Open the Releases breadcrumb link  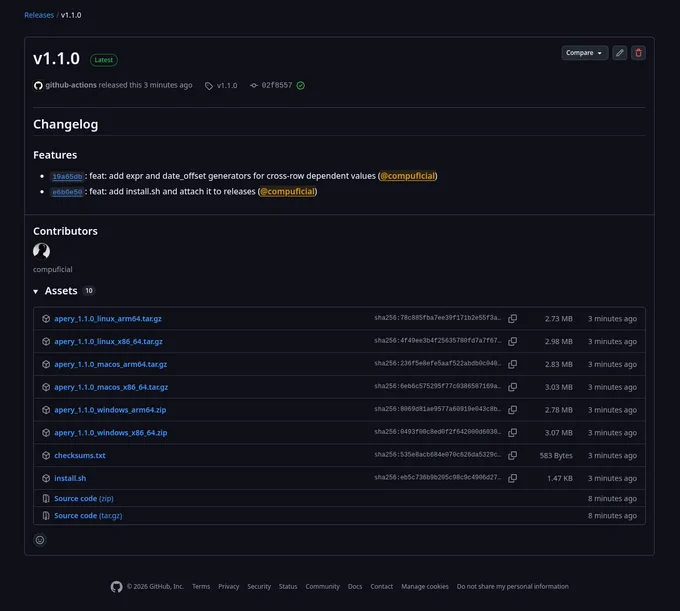(x=39, y=15)
